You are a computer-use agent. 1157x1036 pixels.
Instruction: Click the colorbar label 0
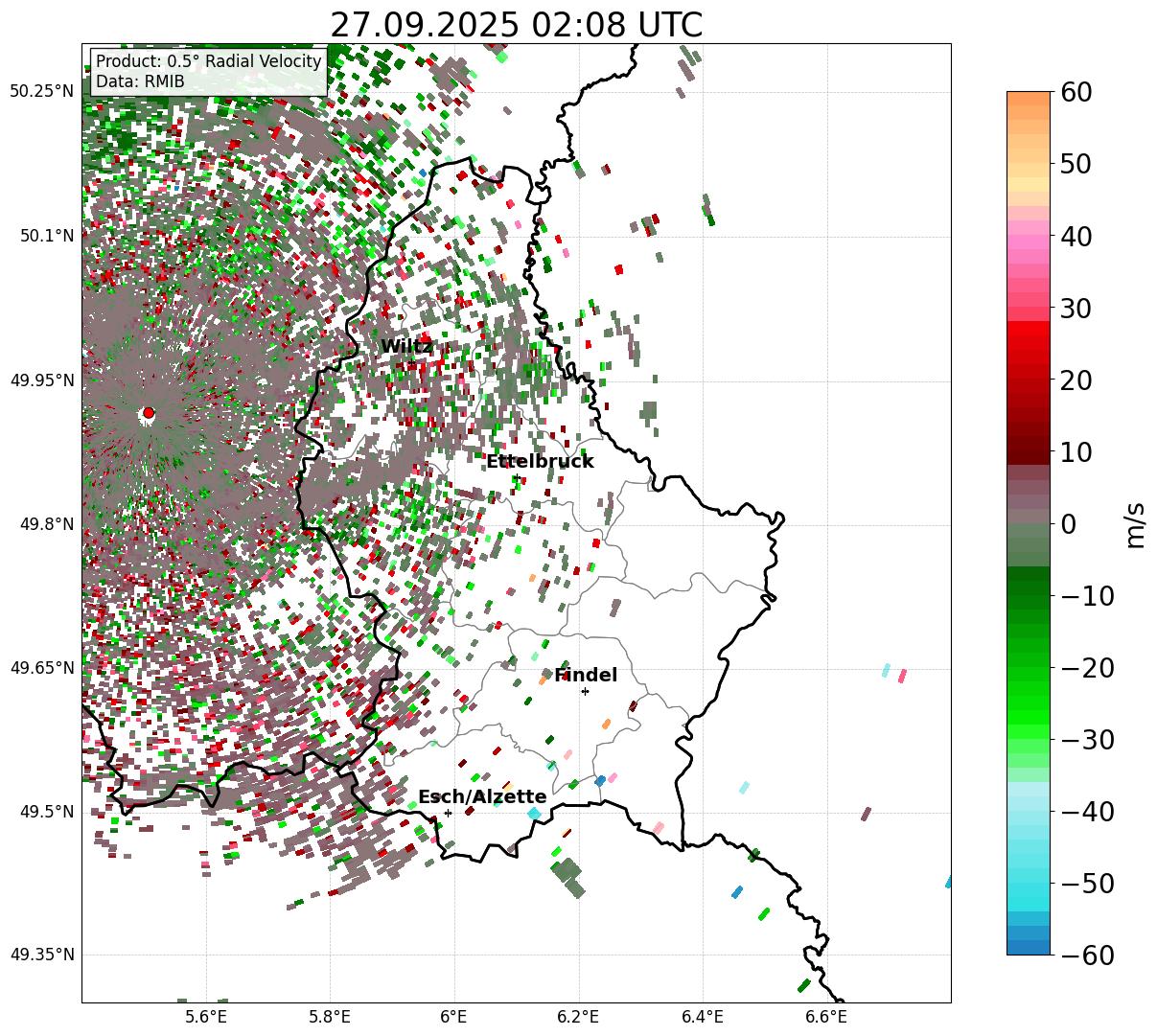[1068, 523]
